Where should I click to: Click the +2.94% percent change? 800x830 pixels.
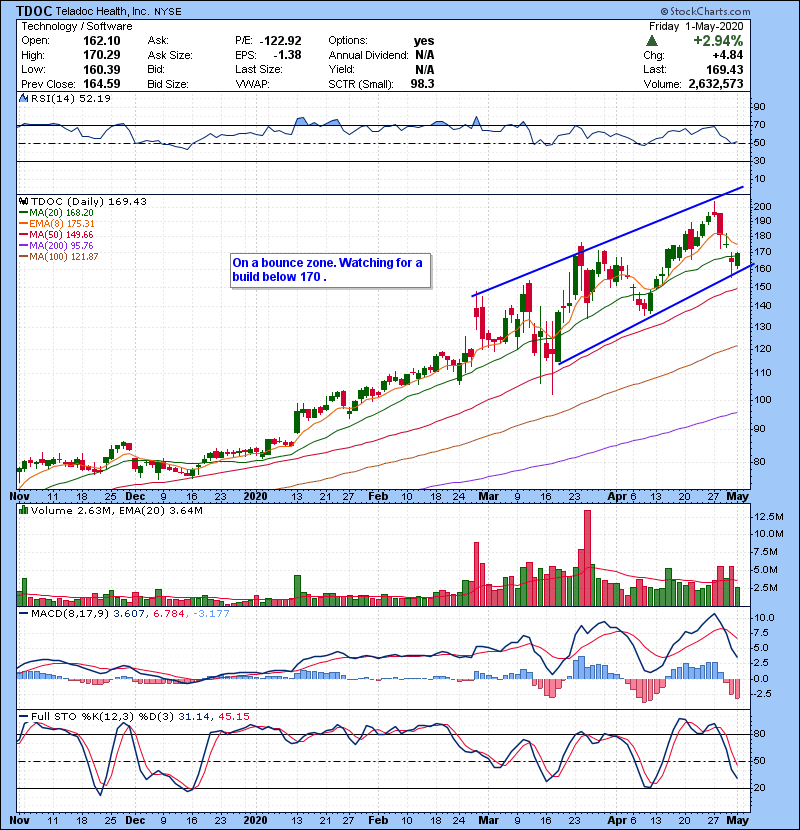[x=718, y=41]
